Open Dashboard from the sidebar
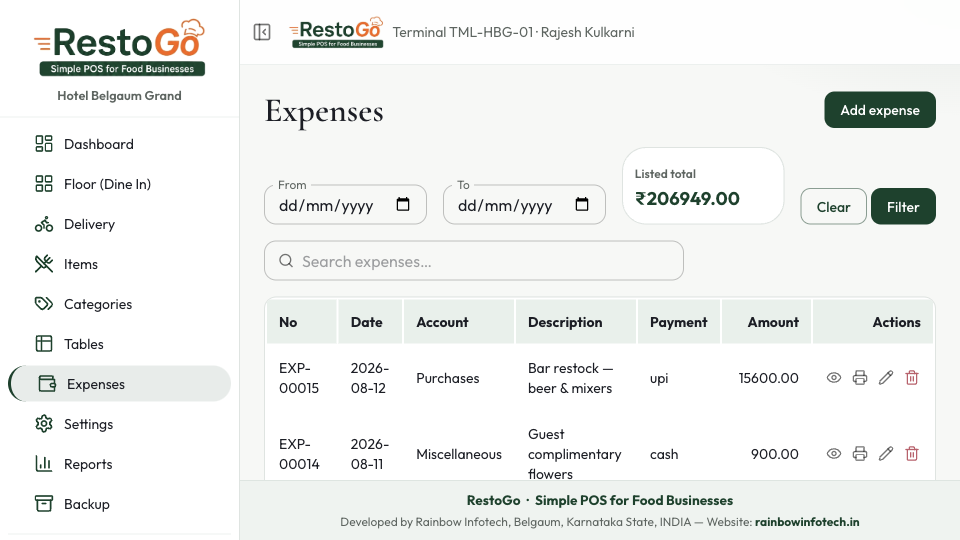960x540 pixels. pos(119,144)
